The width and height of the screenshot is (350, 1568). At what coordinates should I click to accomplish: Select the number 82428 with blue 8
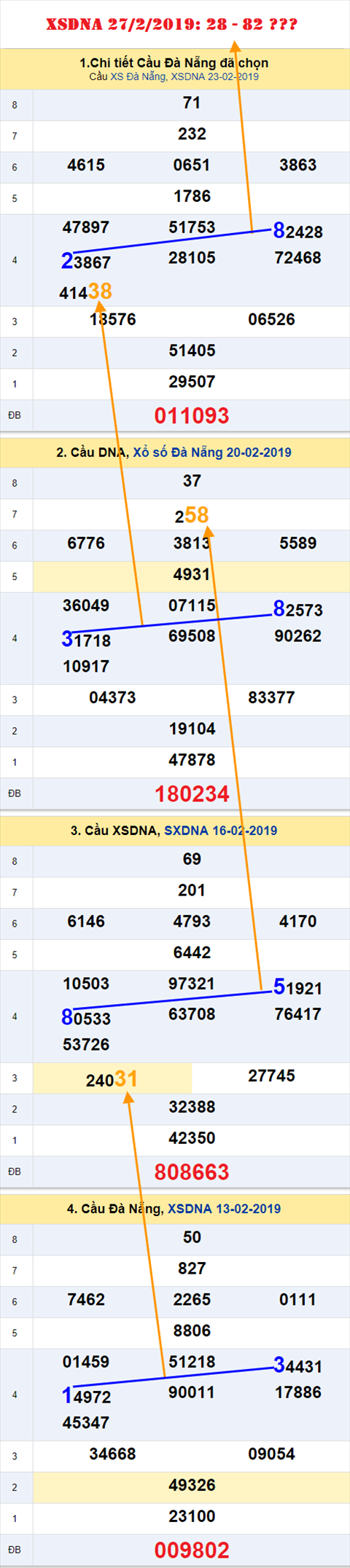click(297, 231)
